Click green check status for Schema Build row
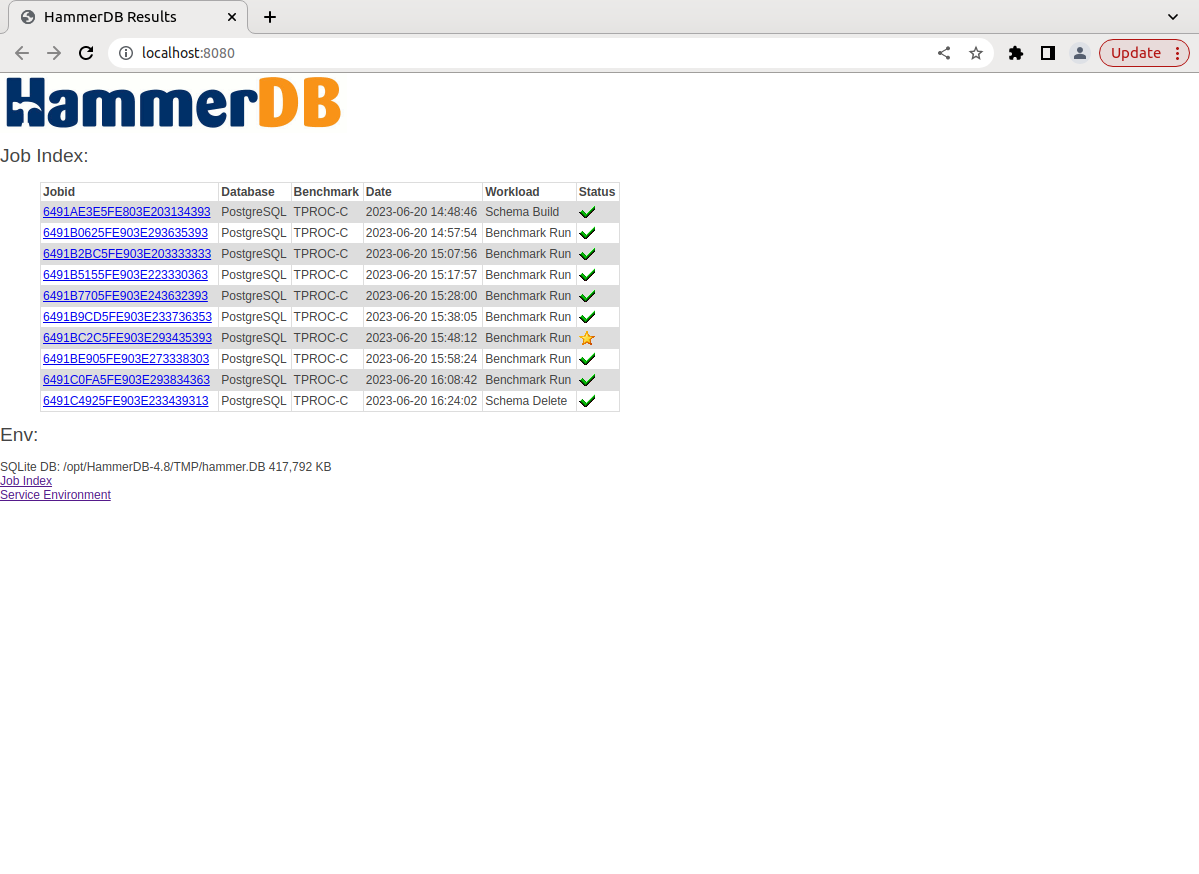Viewport: 1199px width, 874px height. pos(587,212)
